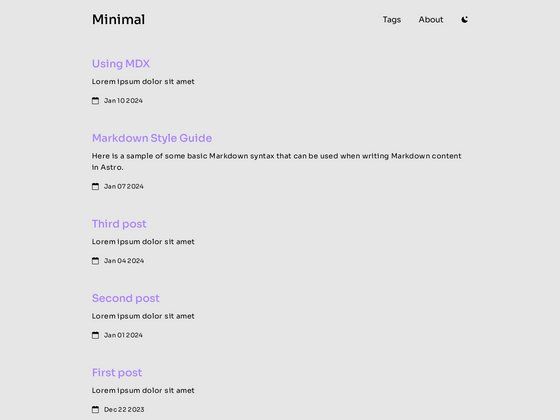Open the About page
560x420 pixels.
431,20
